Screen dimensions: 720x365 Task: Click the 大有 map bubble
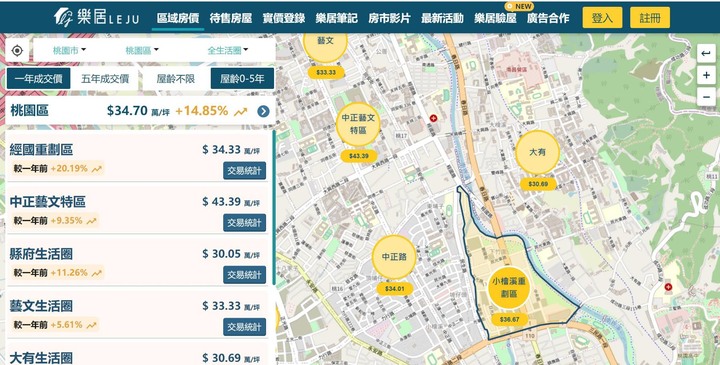tap(537, 152)
